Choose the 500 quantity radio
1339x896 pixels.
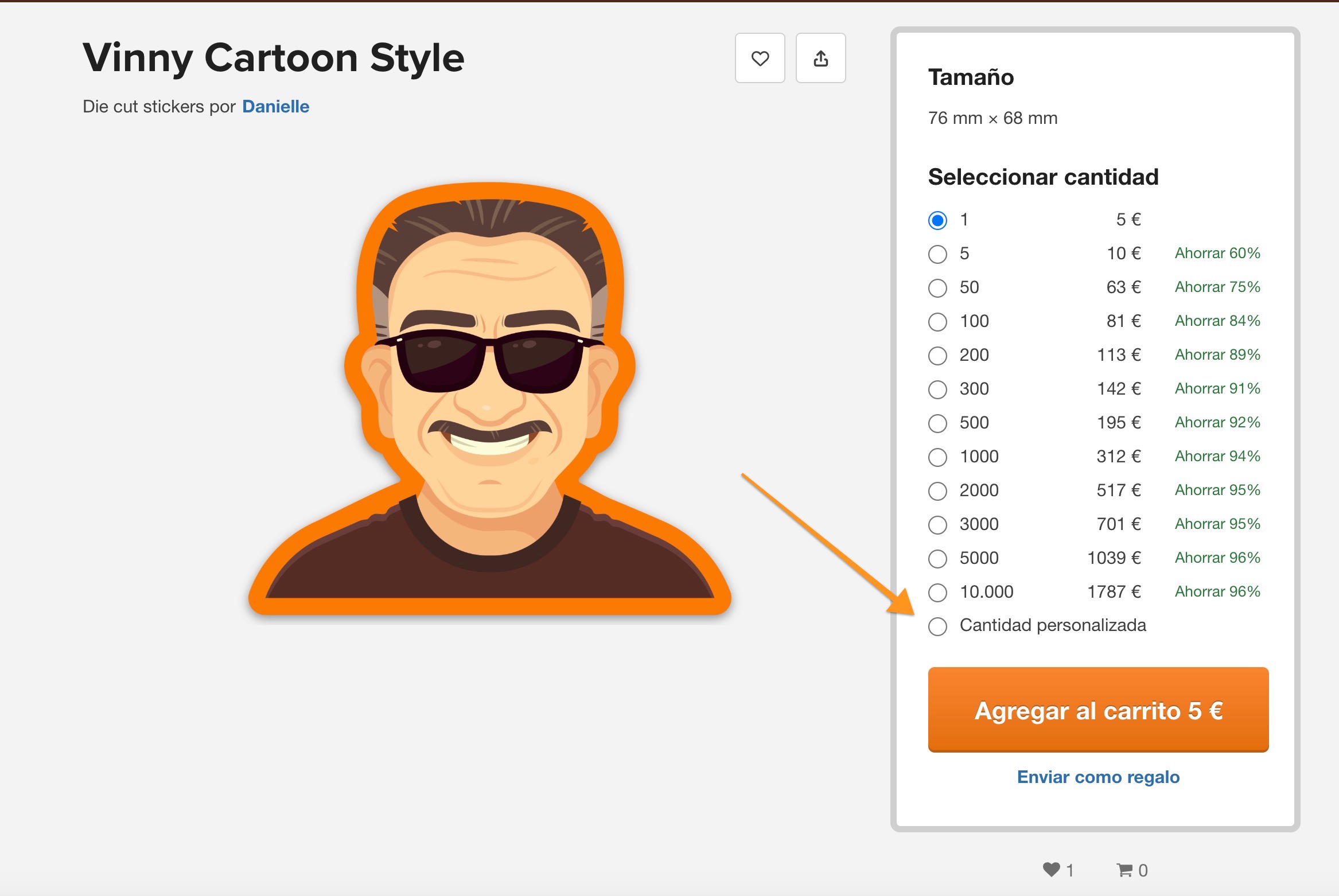937,423
